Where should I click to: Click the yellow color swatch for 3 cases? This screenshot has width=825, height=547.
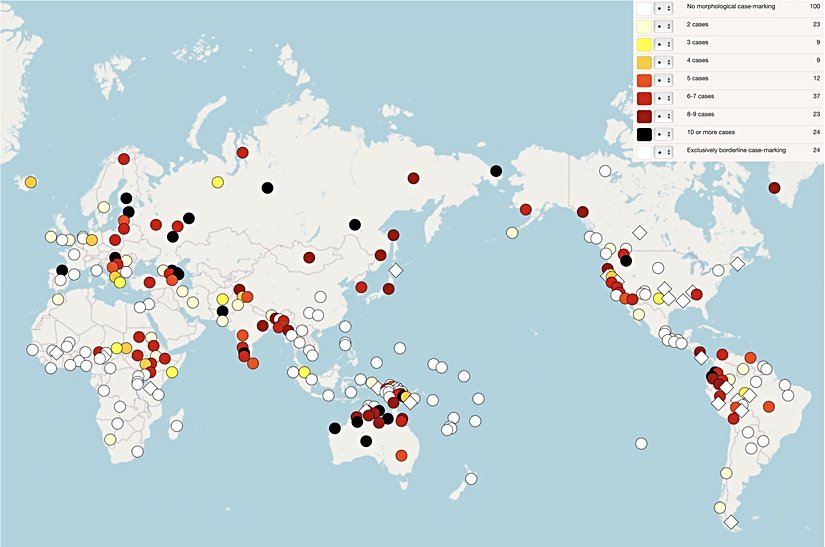(645, 43)
